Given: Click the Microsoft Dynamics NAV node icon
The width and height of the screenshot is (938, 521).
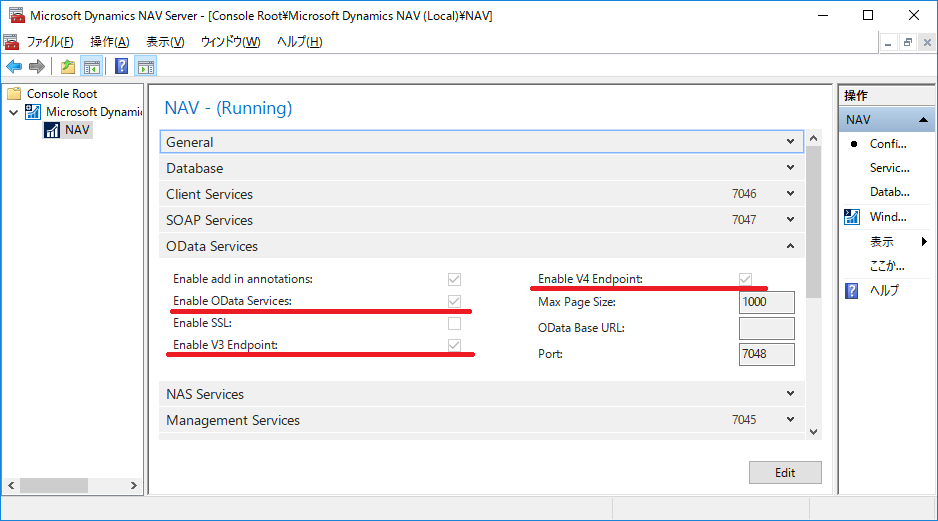Looking at the screenshot, I should tap(33, 112).
